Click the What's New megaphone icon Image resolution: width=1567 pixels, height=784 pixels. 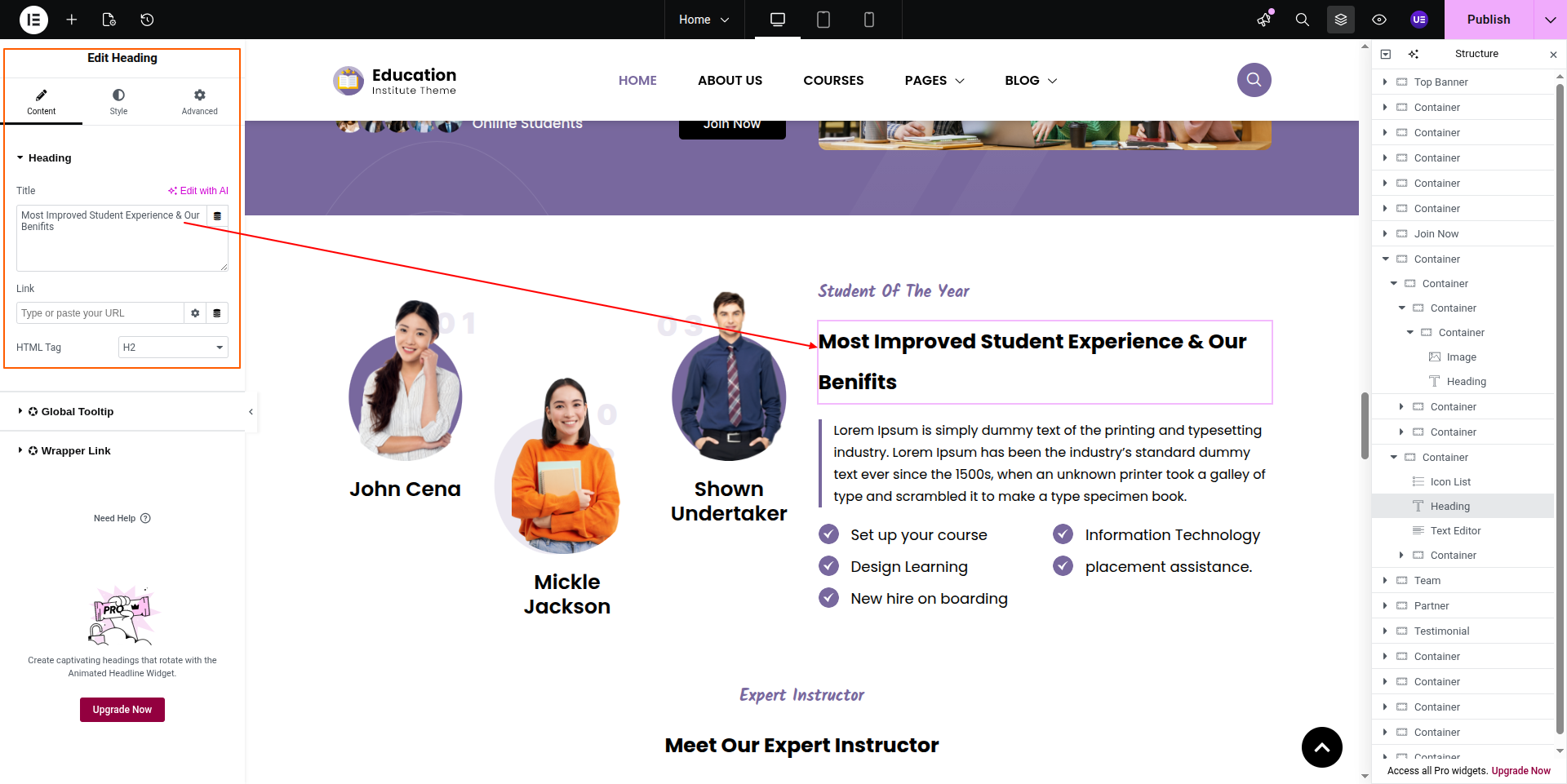tap(1264, 20)
